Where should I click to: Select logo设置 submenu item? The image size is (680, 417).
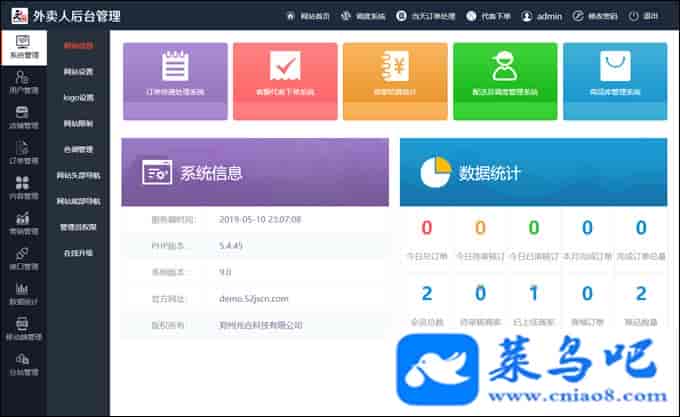coord(78,98)
